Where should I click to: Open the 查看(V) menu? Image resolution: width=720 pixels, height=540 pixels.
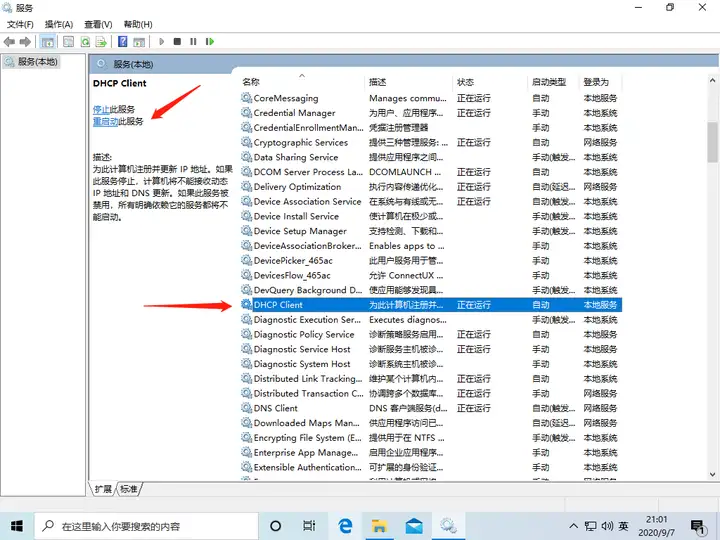[98, 24]
